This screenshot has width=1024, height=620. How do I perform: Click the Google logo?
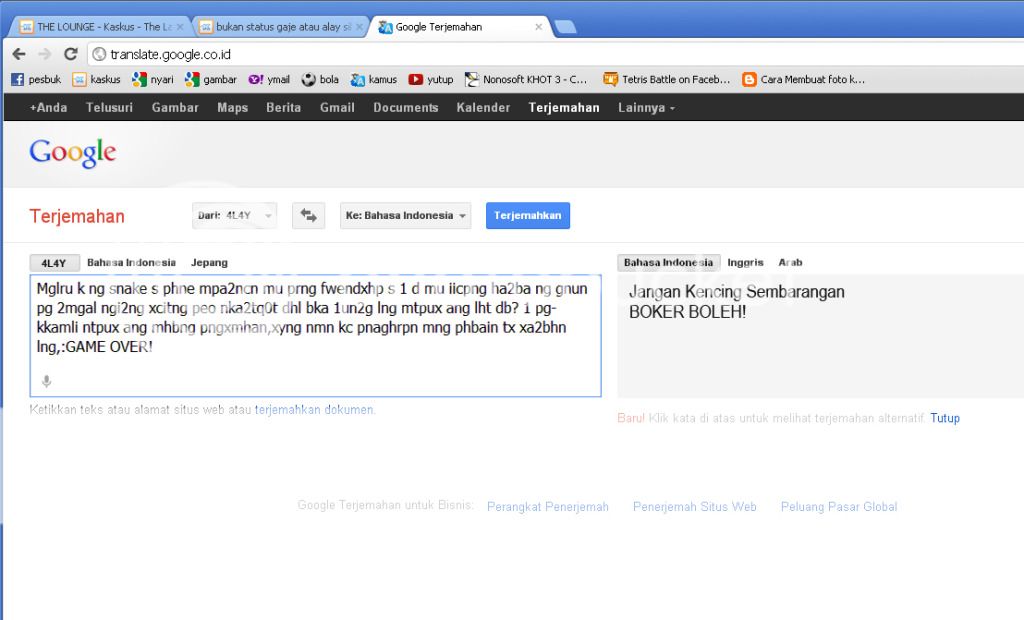point(72,153)
